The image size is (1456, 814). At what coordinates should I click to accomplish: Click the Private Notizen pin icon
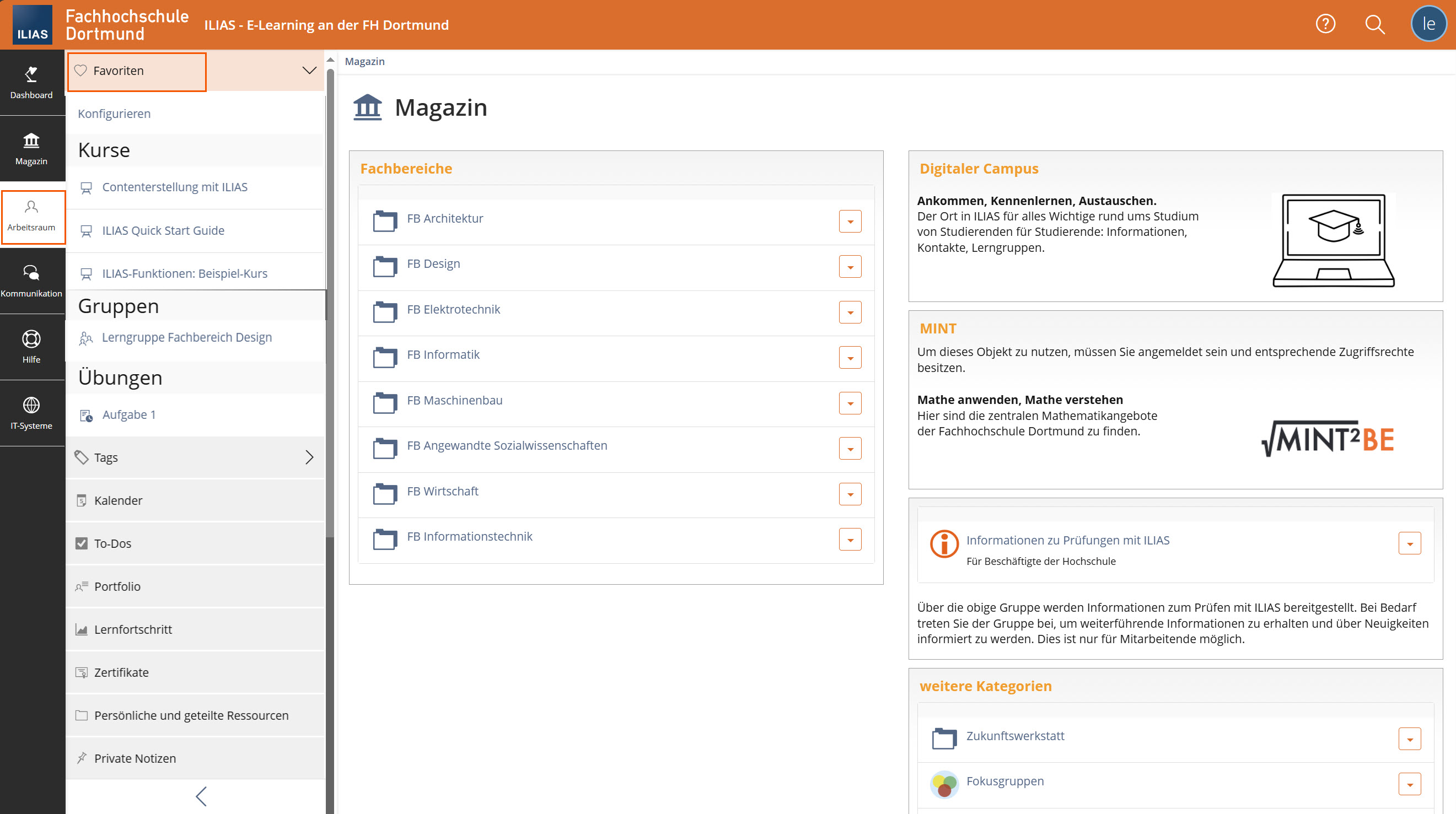82,758
